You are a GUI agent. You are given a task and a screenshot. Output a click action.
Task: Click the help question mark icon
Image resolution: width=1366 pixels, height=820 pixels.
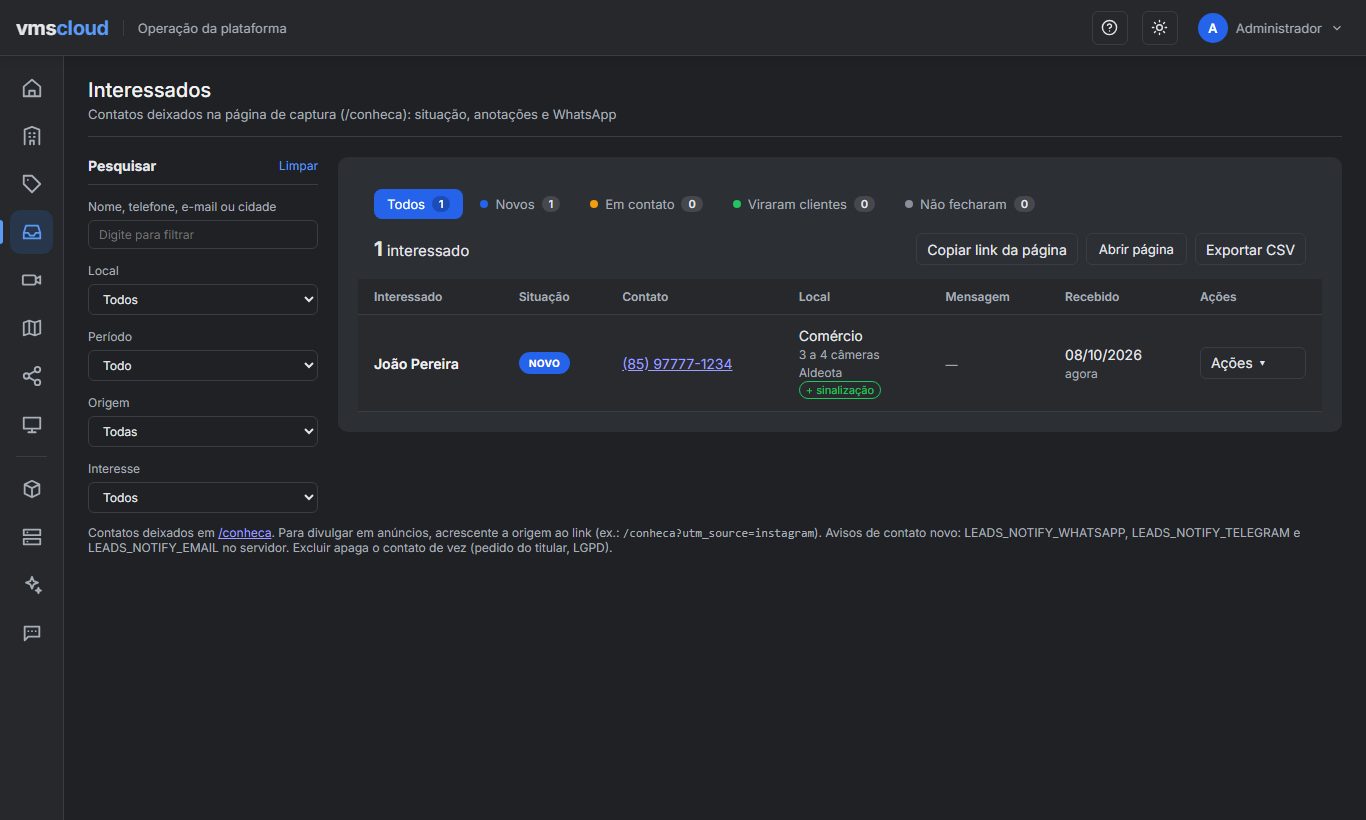(1109, 28)
